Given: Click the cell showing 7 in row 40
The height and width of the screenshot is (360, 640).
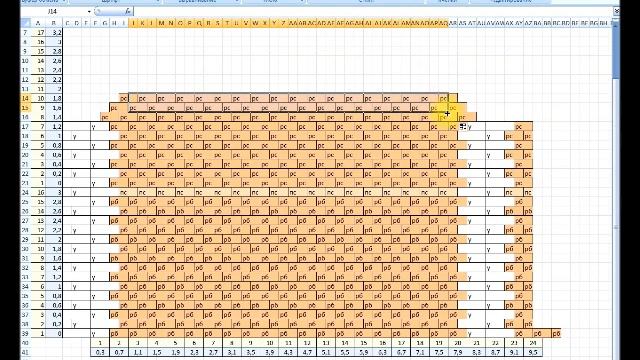Looking at the screenshot, I should (213, 343).
